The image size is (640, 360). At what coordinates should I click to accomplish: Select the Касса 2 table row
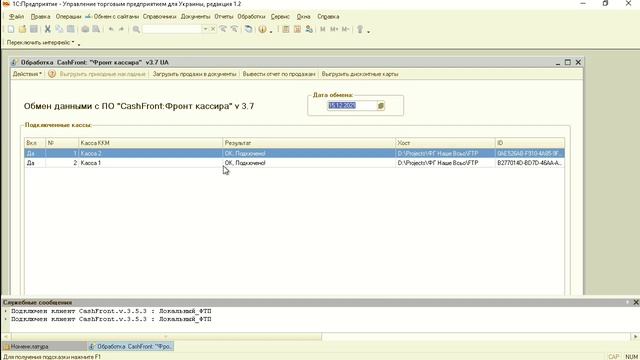(294, 153)
